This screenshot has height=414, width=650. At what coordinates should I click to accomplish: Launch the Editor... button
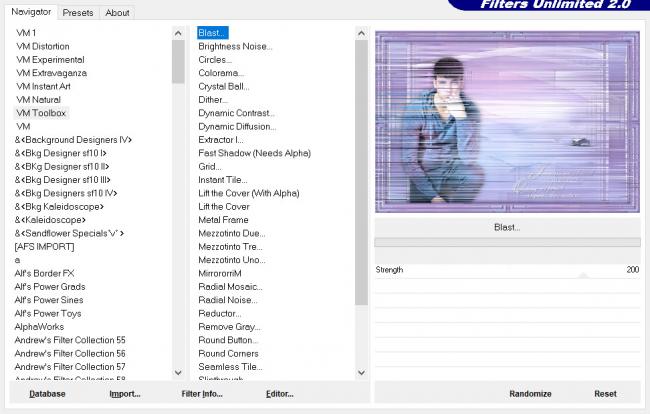279,394
